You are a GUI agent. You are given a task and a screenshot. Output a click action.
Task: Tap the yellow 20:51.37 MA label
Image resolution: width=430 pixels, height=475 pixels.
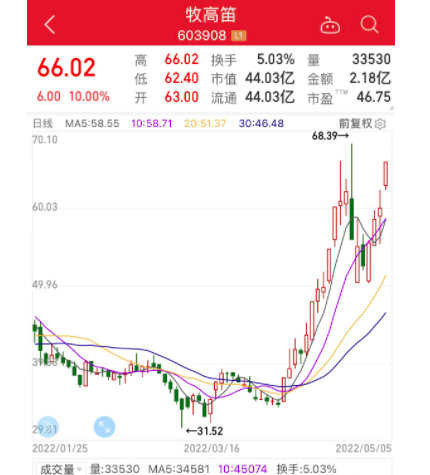[x=205, y=123]
